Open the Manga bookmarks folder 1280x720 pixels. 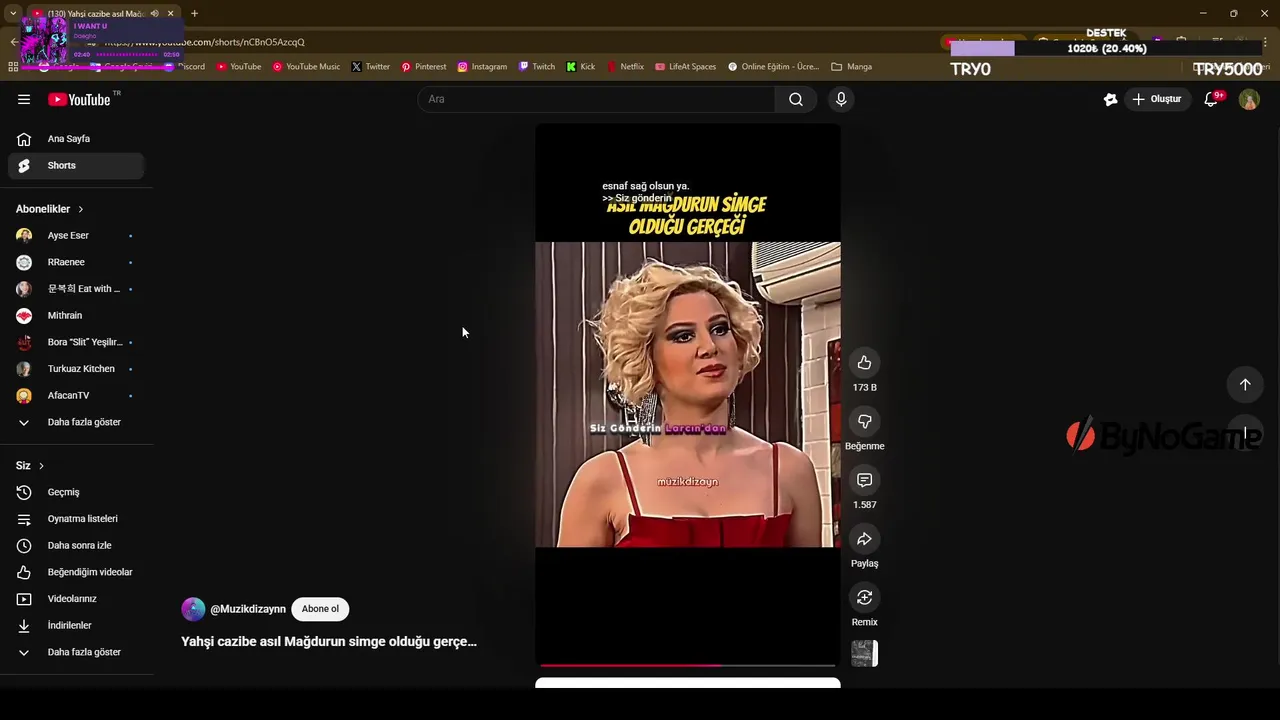[x=851, y=67]
